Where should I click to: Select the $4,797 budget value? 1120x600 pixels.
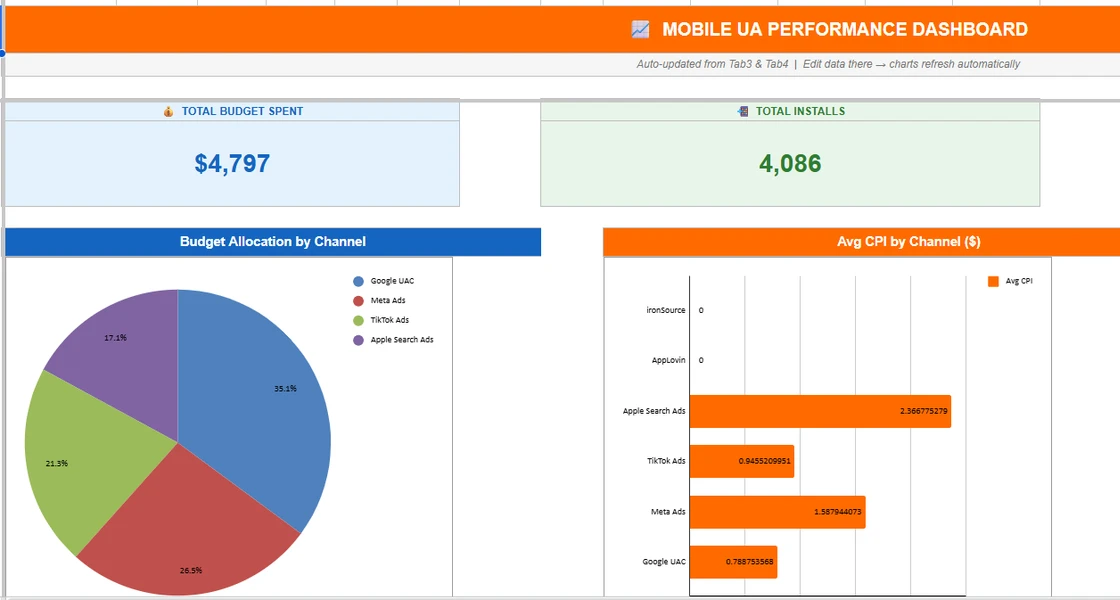point(232,164)
